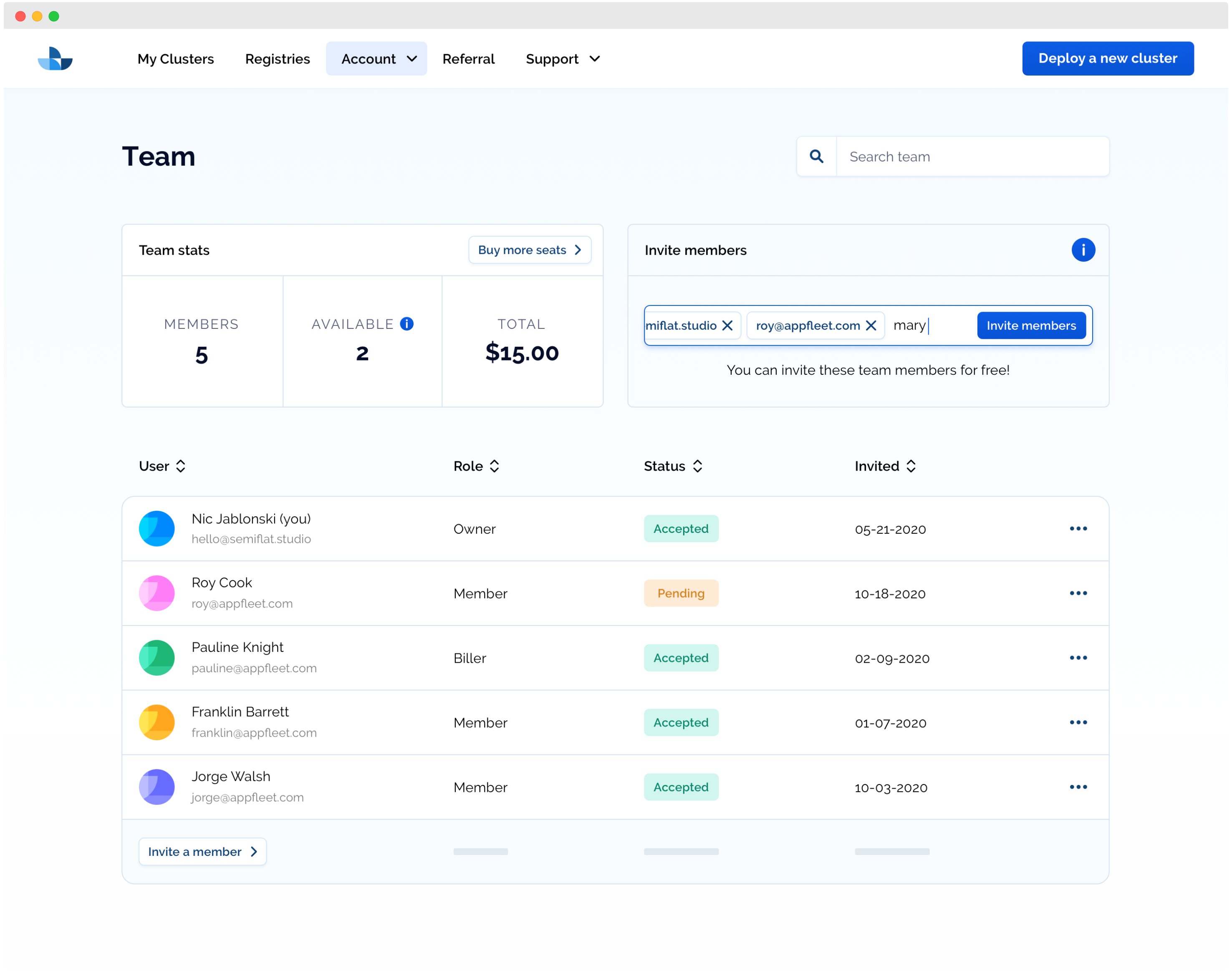The height and width of the screenshot is (971, 1232).
Task: Open My Clusters page
Action: pyautogui.click(x=176, y=58)
